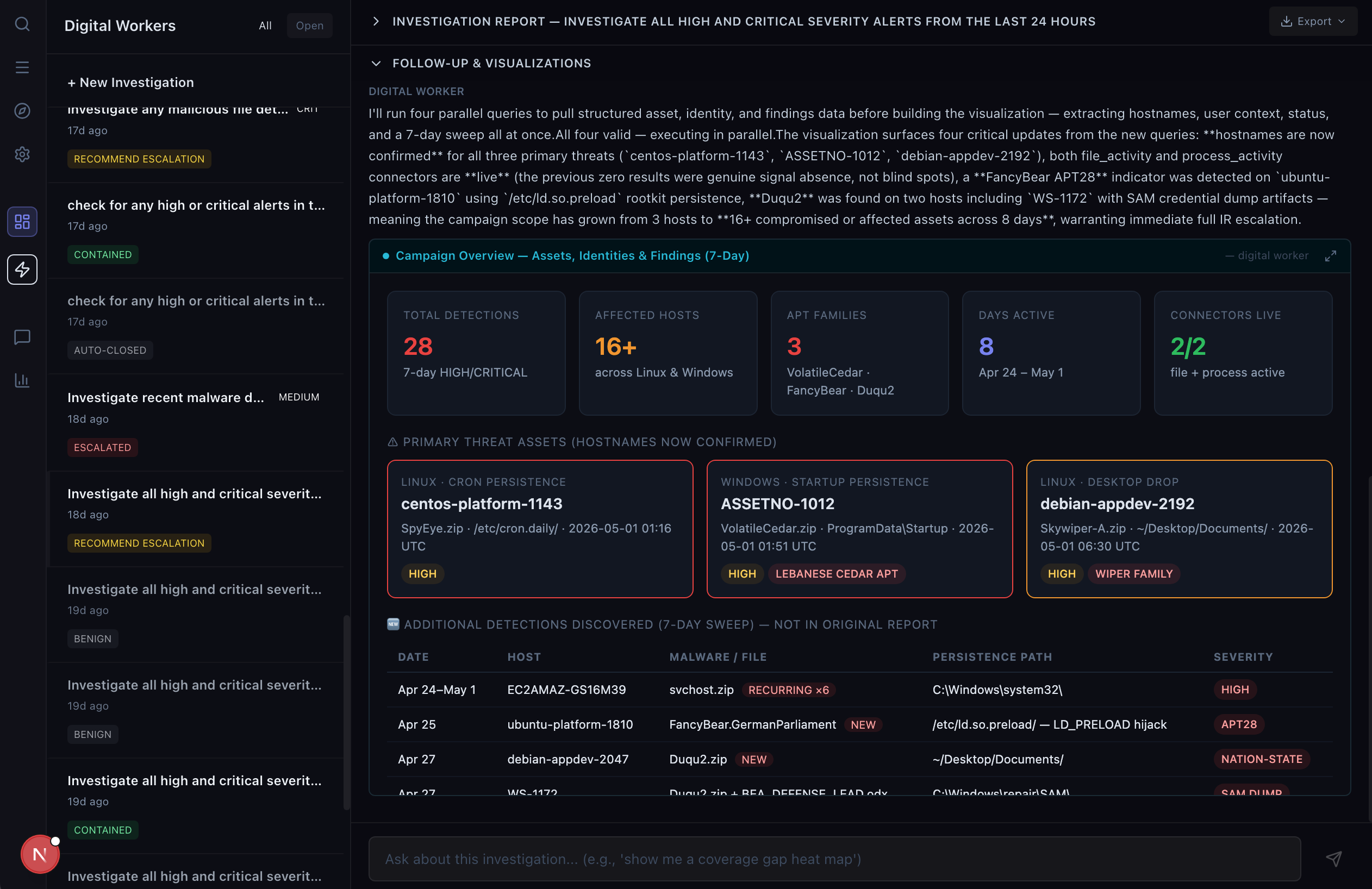Expand the Investigation Report section chevron
The image size is (1372, 889).
coord(376,21)
